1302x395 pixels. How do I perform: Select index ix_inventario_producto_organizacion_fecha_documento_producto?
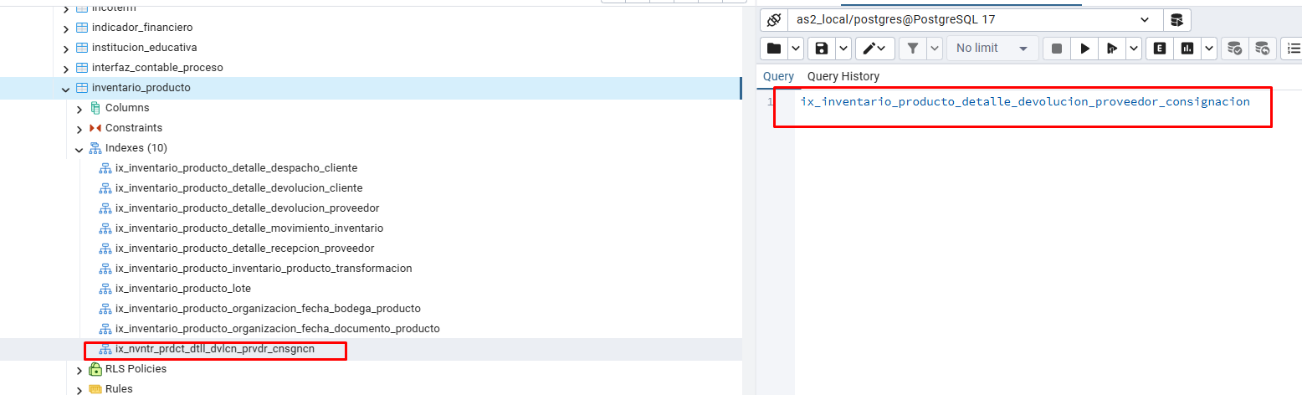[x=277, y=328]
